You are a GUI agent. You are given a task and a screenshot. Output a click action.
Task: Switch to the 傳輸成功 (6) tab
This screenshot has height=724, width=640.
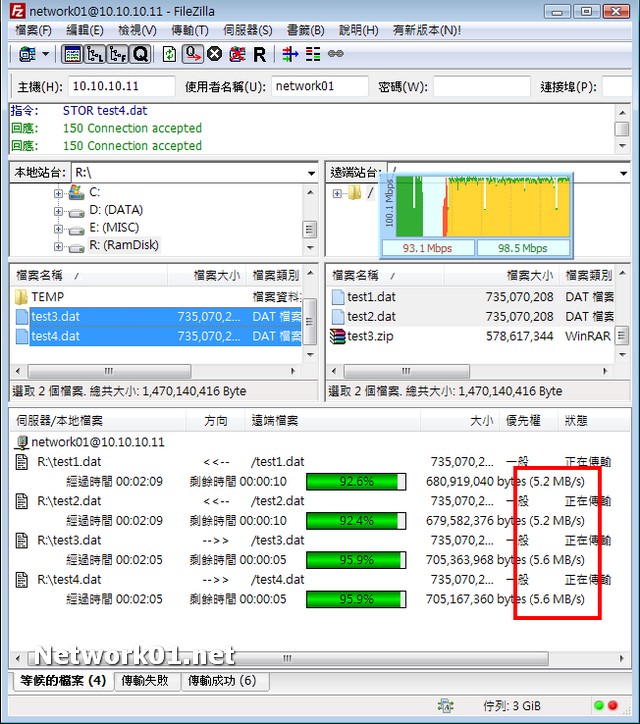coord(222,681)
